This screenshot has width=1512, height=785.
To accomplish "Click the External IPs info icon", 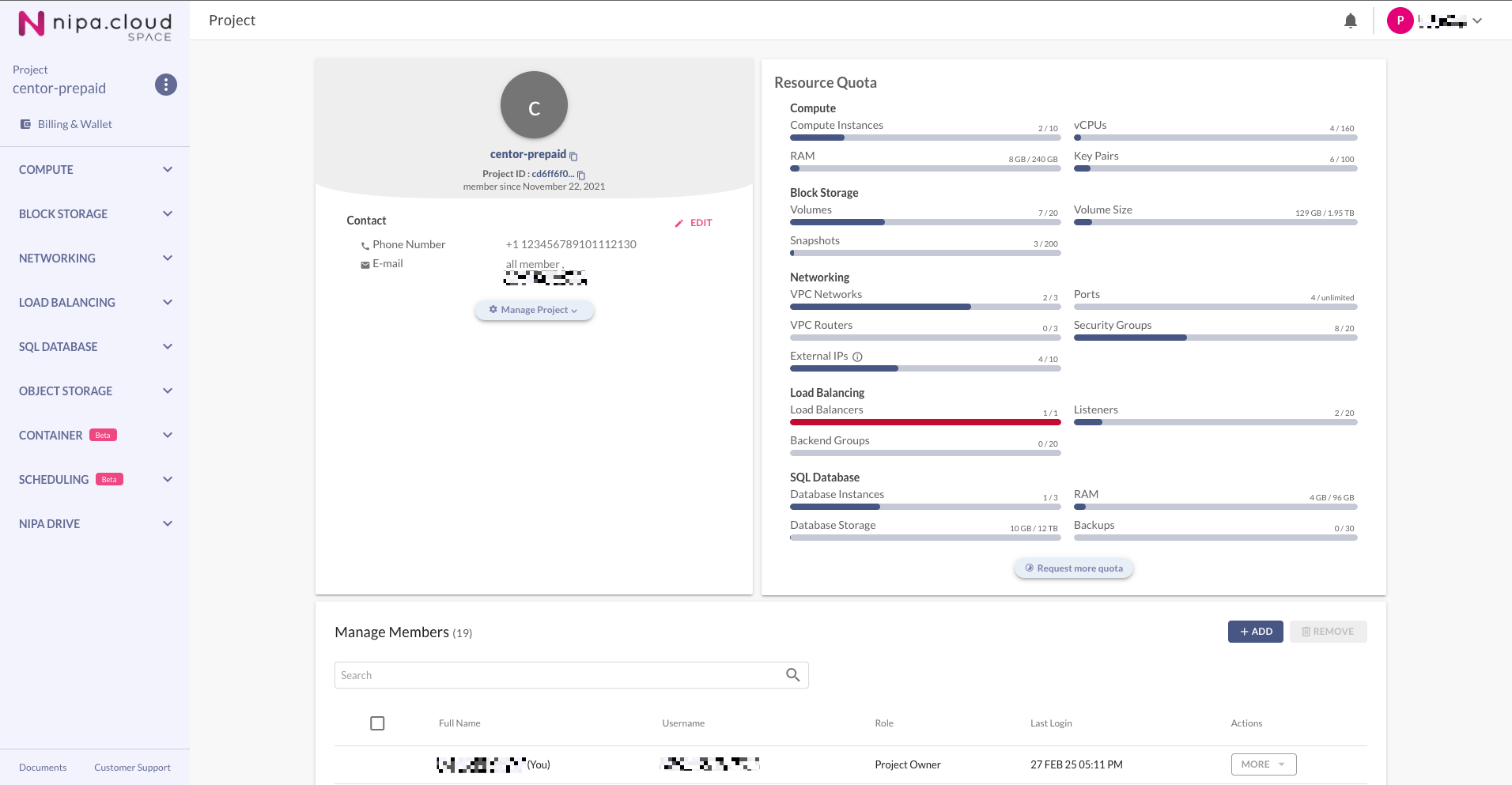I will click(857, 357).
